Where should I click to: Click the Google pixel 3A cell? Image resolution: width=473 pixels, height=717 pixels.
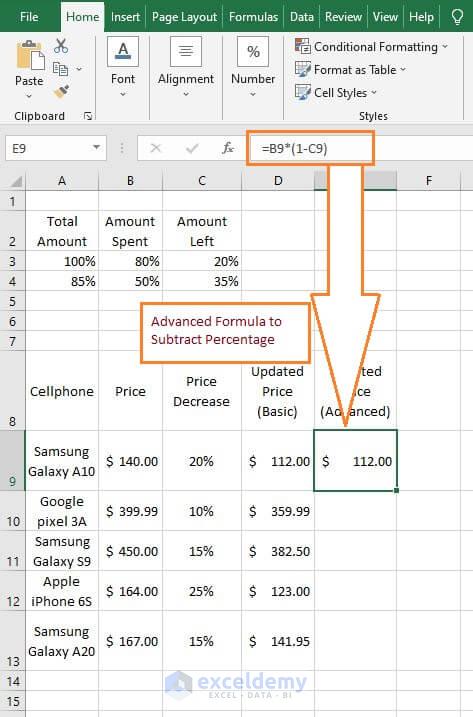62,511
